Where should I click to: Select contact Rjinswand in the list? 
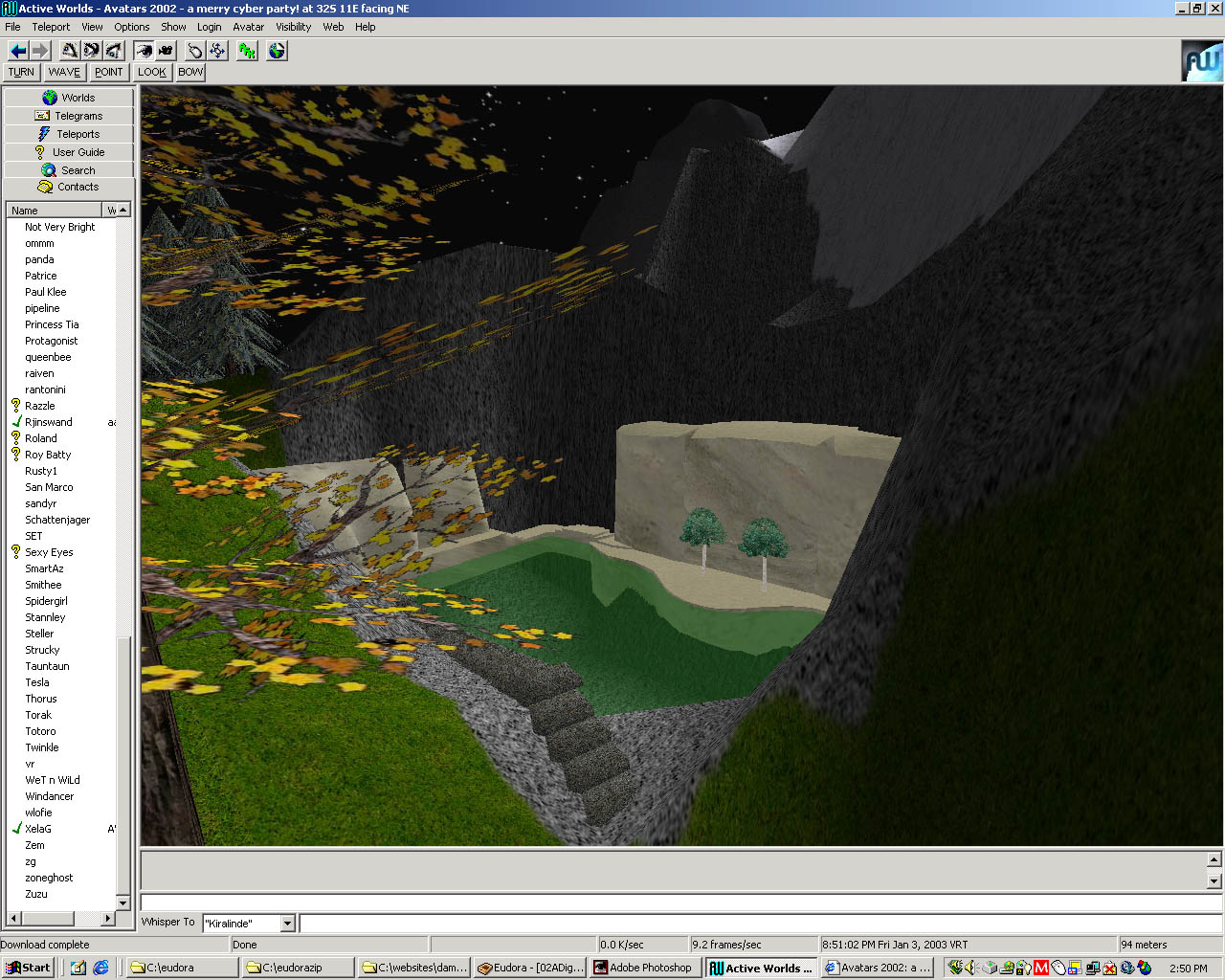coord(49,422)
